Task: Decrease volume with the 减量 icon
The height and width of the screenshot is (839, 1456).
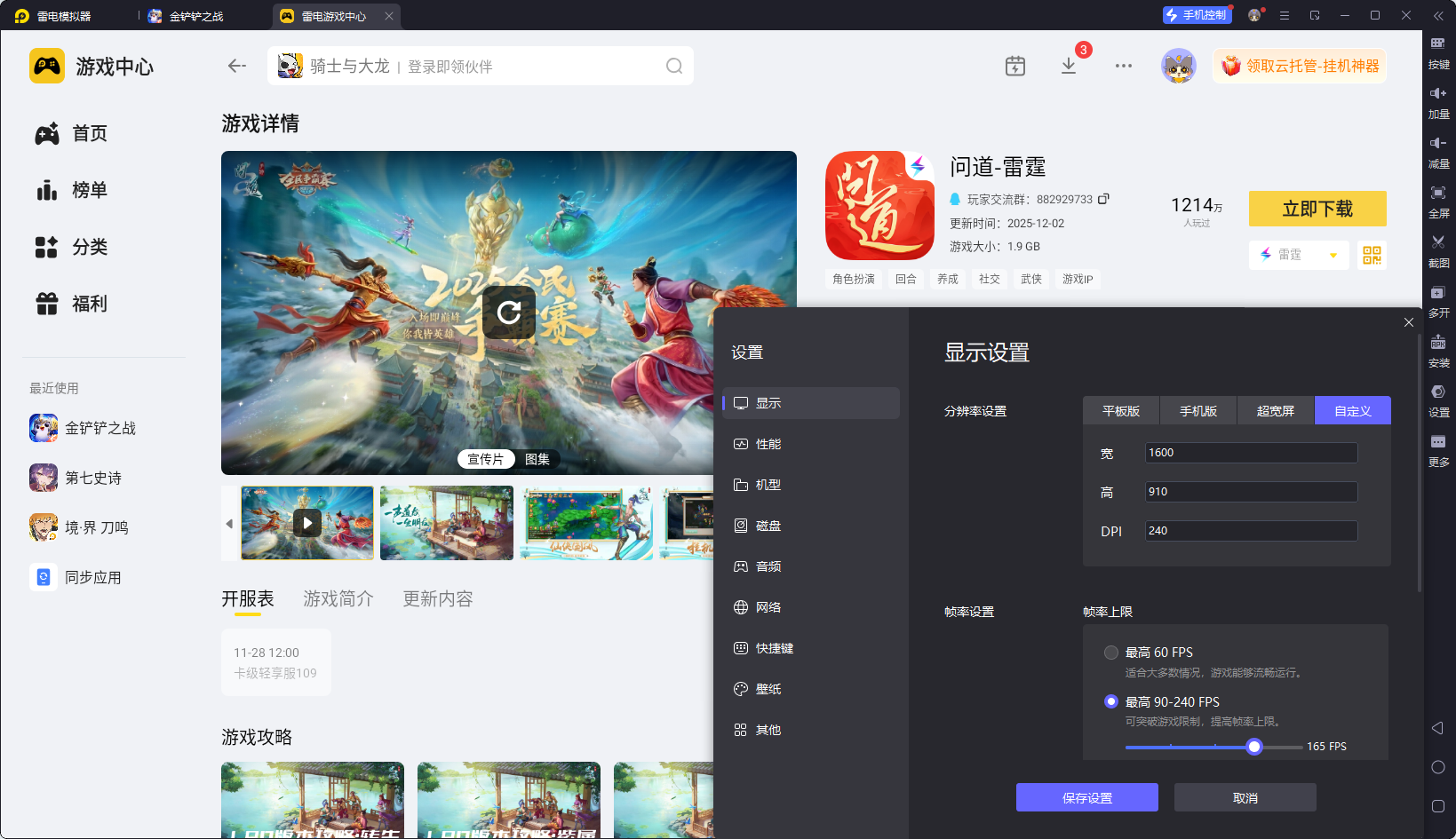Action: click(x=1438, y=143)
